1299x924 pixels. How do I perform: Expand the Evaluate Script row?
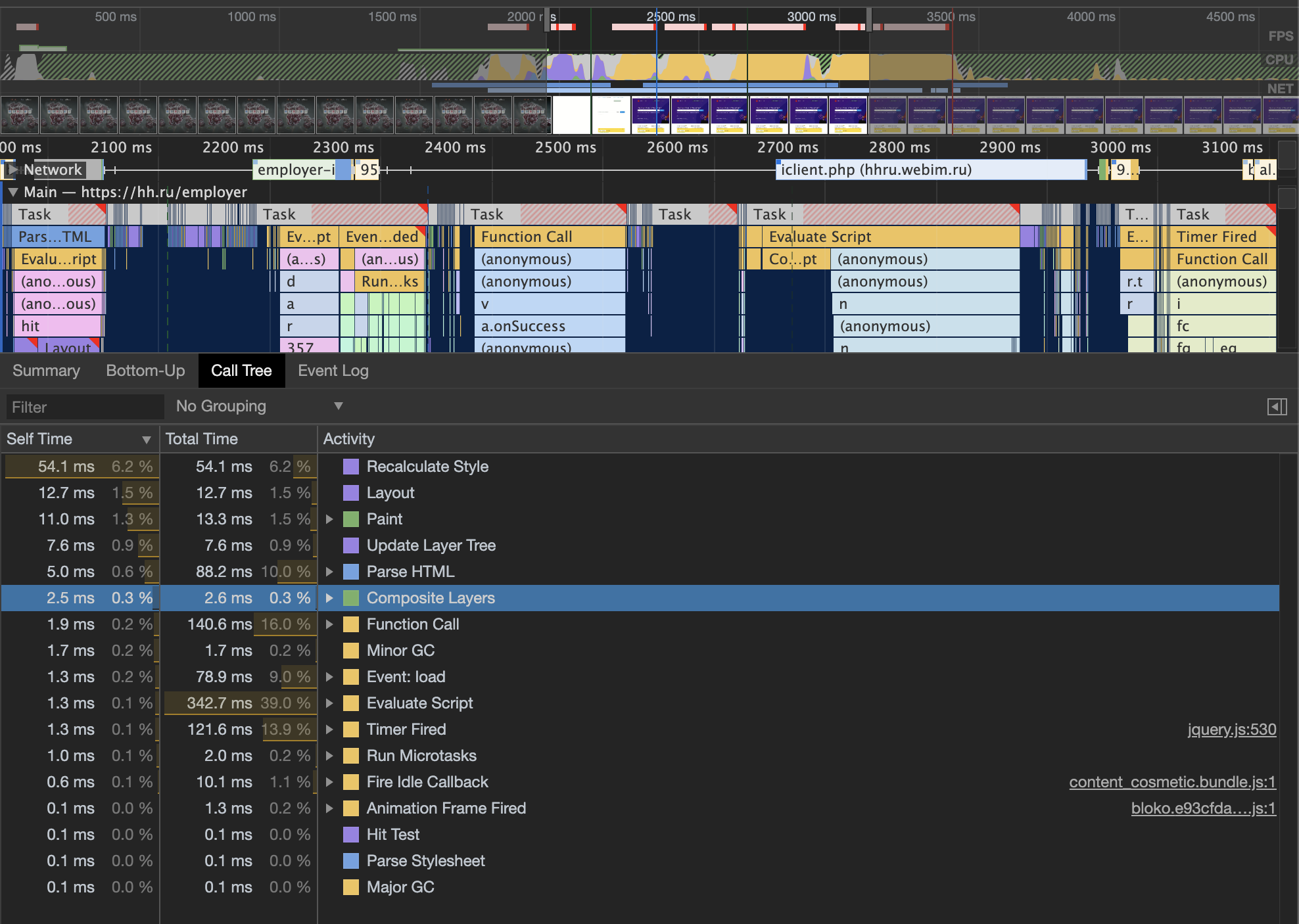[329, 703]
